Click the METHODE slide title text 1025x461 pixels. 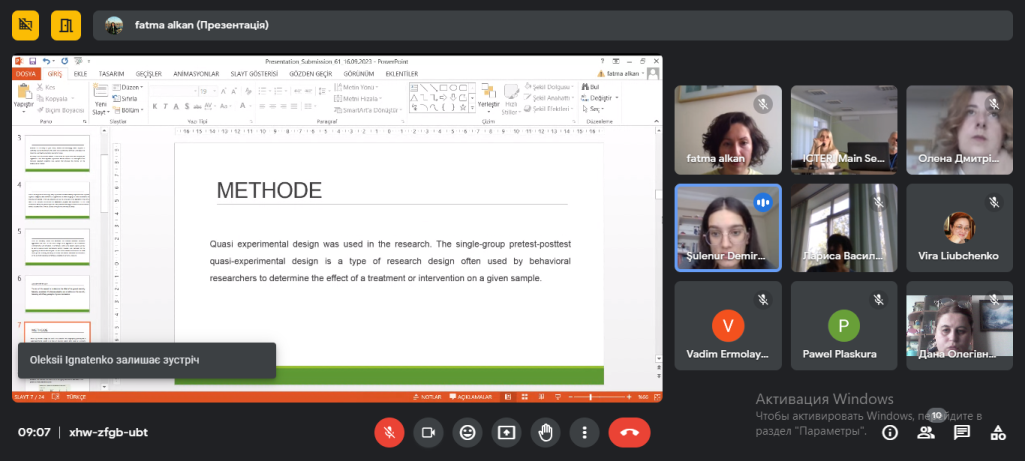(x=269, y=190)
